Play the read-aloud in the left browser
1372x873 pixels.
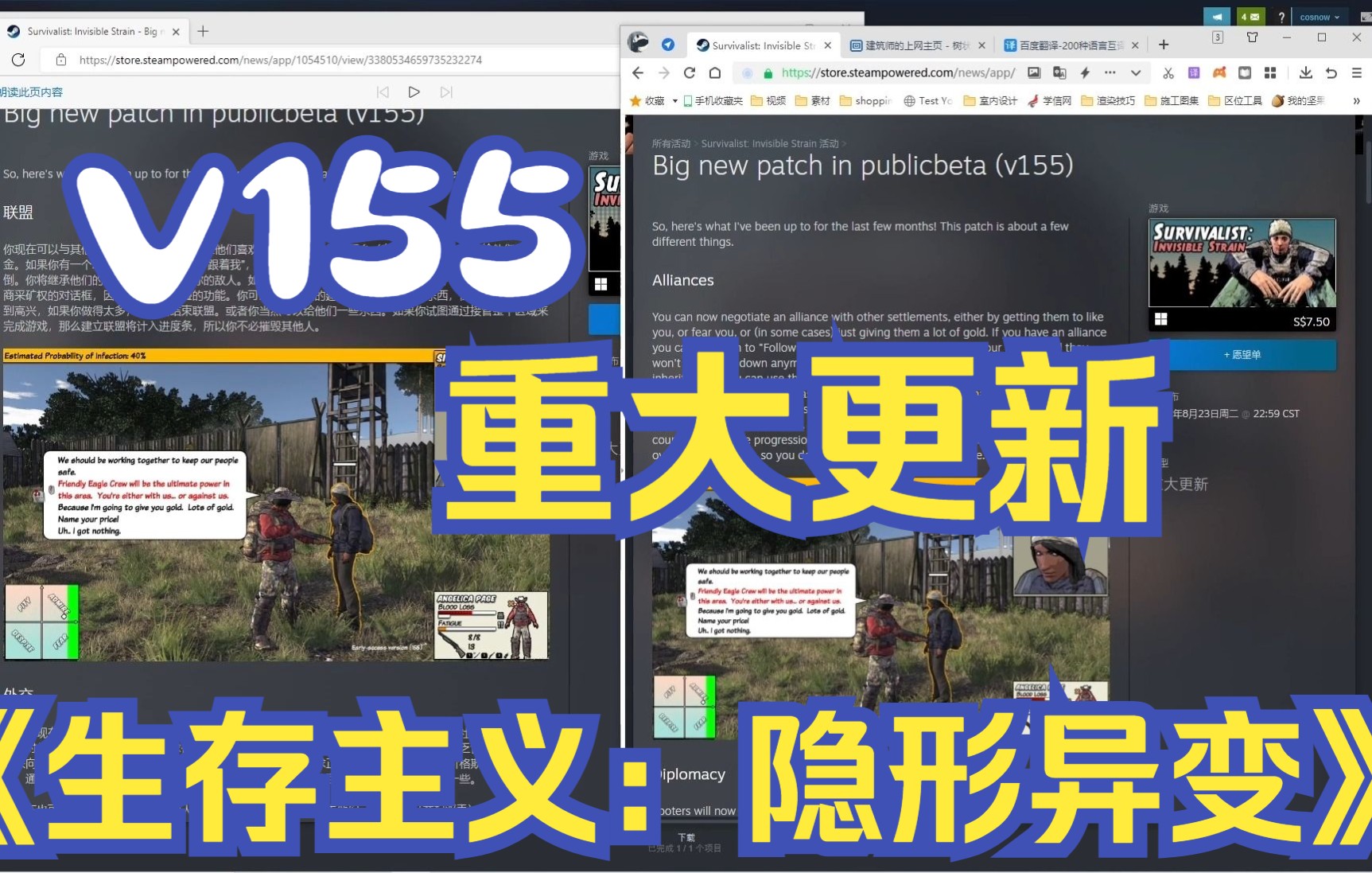[414, 92]
